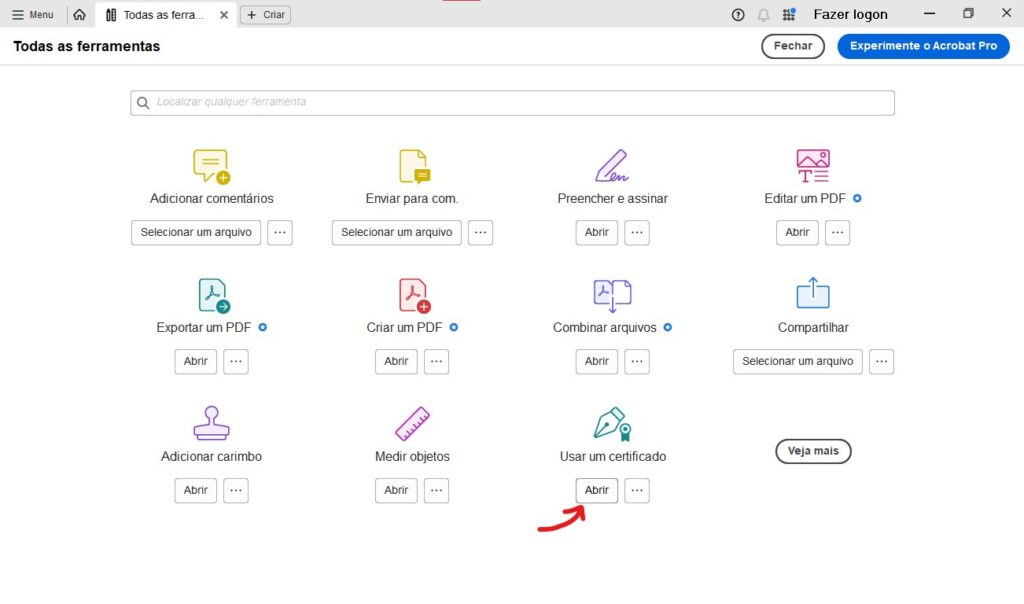This screenshot has height=604, width=1024.
Task: Open notifications bell icon
Action: coord(763,14)
